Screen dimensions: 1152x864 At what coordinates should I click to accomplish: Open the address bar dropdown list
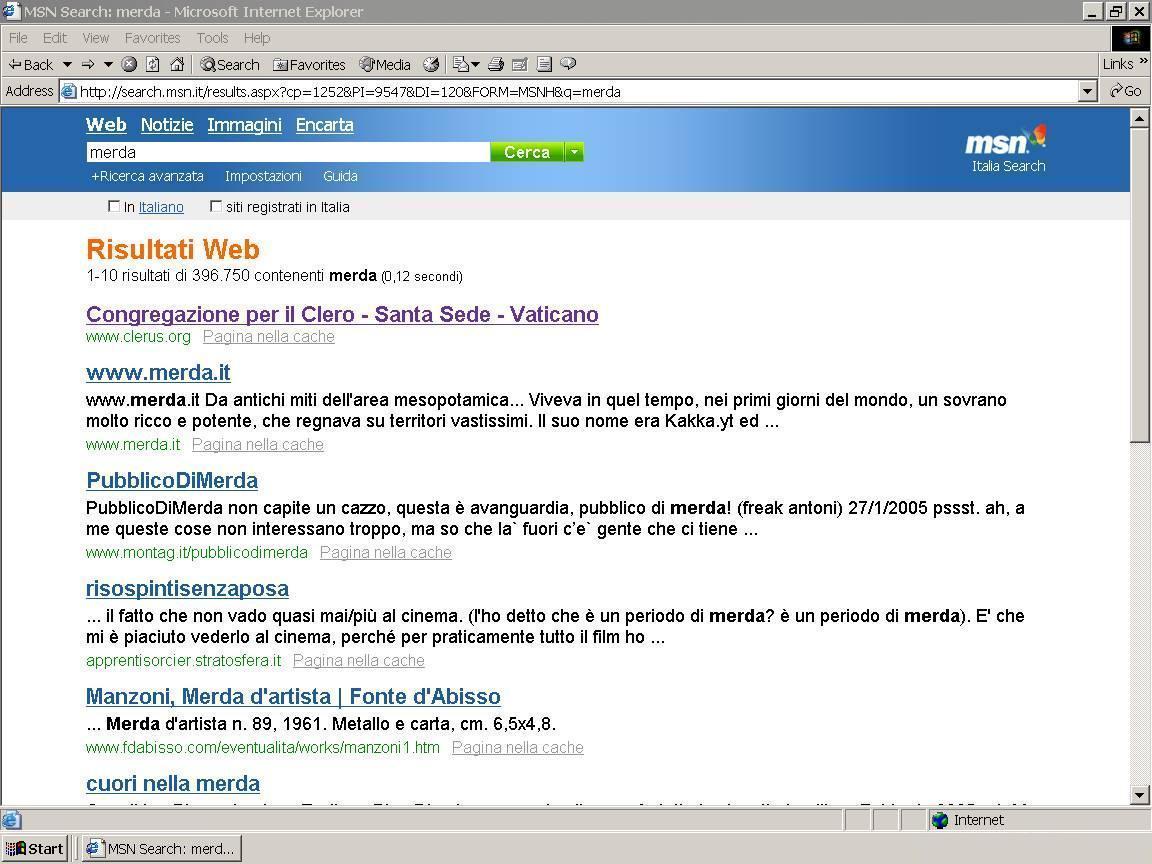point(1088,91)
